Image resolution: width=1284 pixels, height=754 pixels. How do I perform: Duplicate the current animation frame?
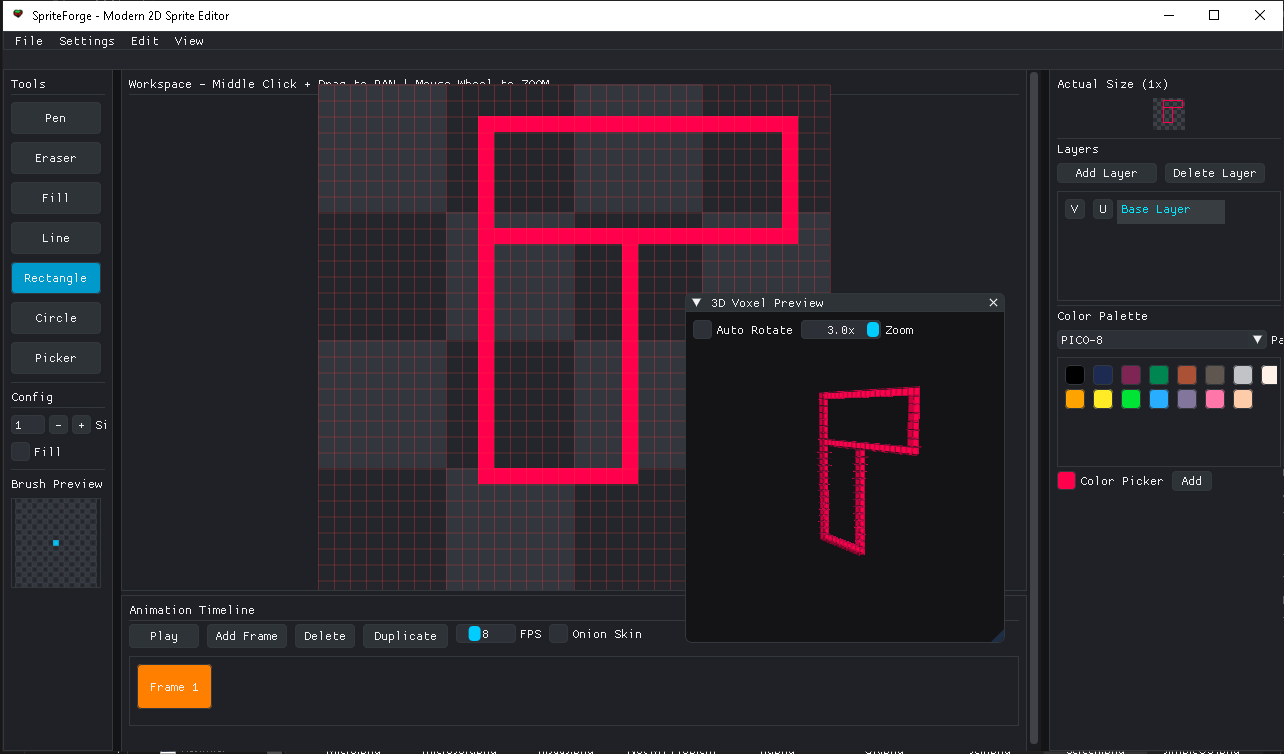(405, 636)
